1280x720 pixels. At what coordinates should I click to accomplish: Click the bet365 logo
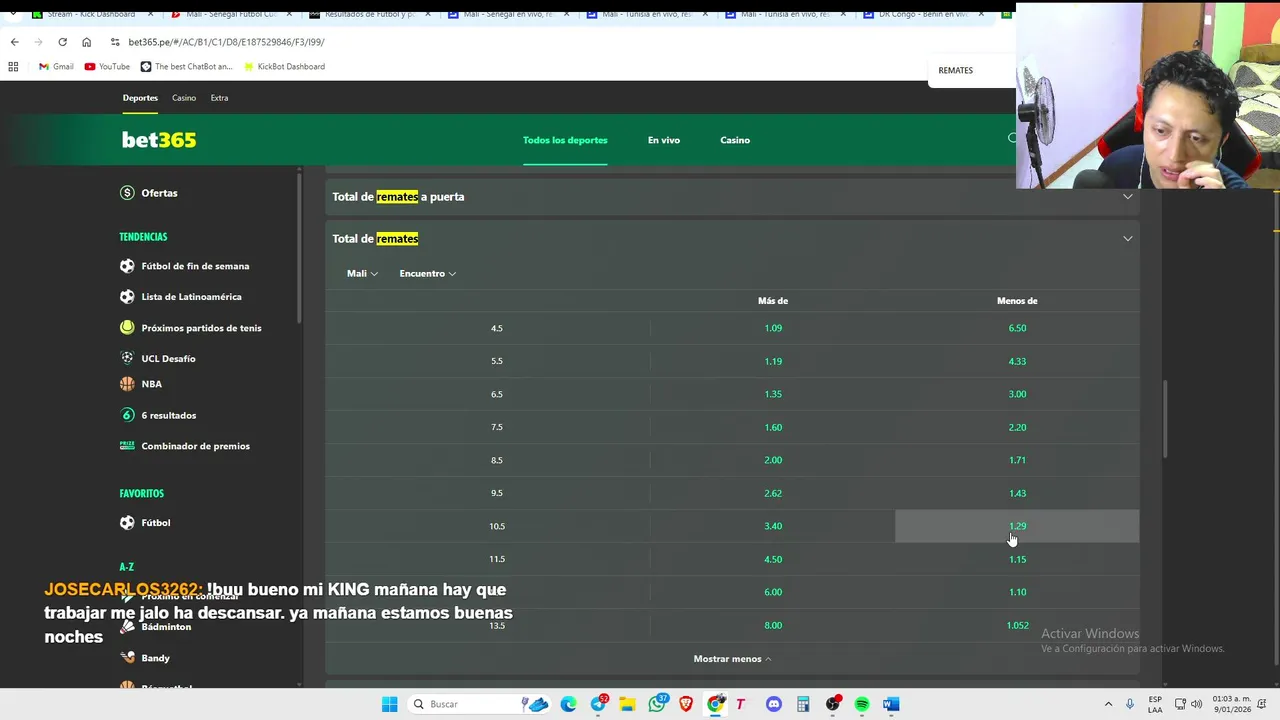(159, 140)
